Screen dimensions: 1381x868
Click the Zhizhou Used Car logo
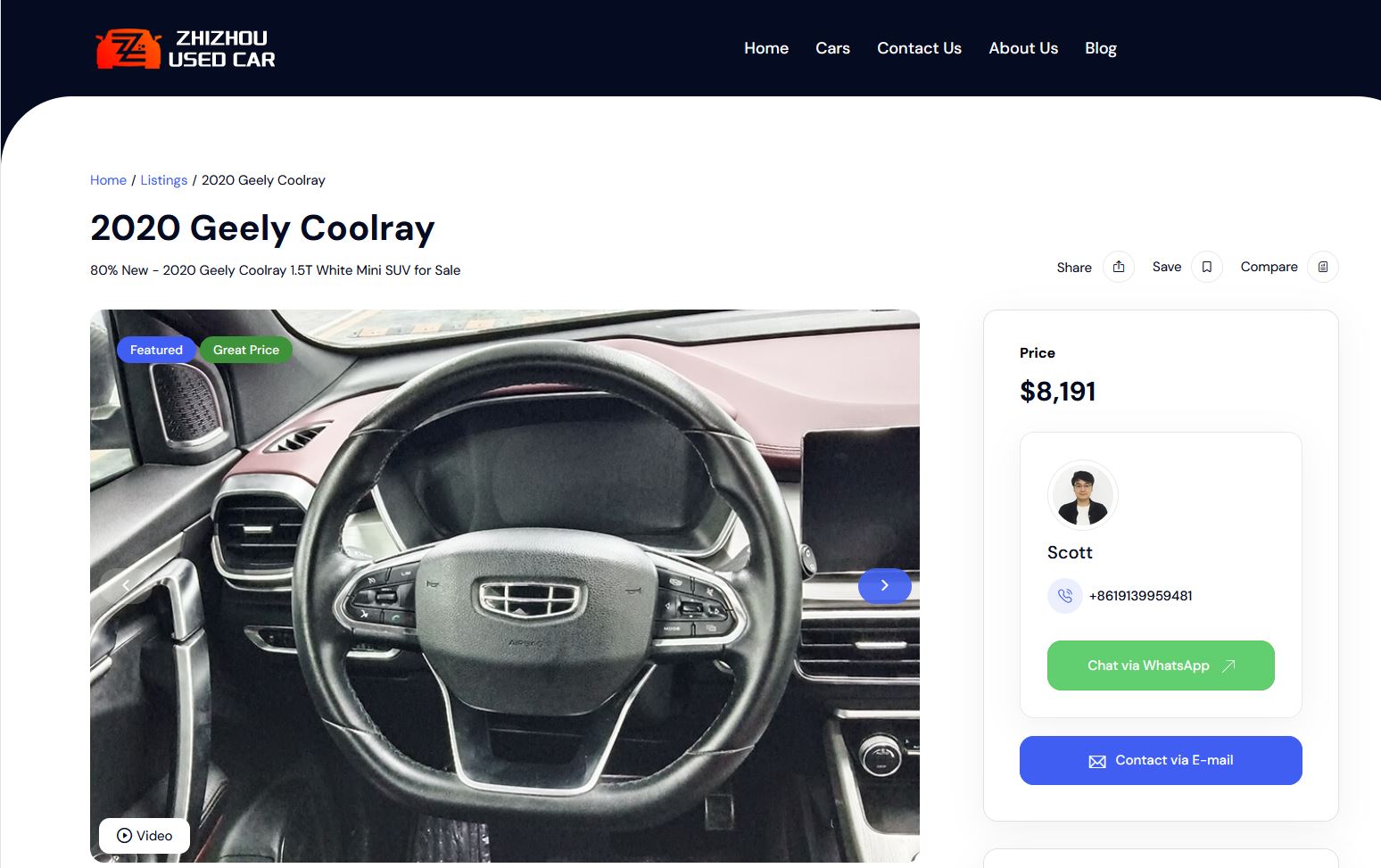point(186,48)
